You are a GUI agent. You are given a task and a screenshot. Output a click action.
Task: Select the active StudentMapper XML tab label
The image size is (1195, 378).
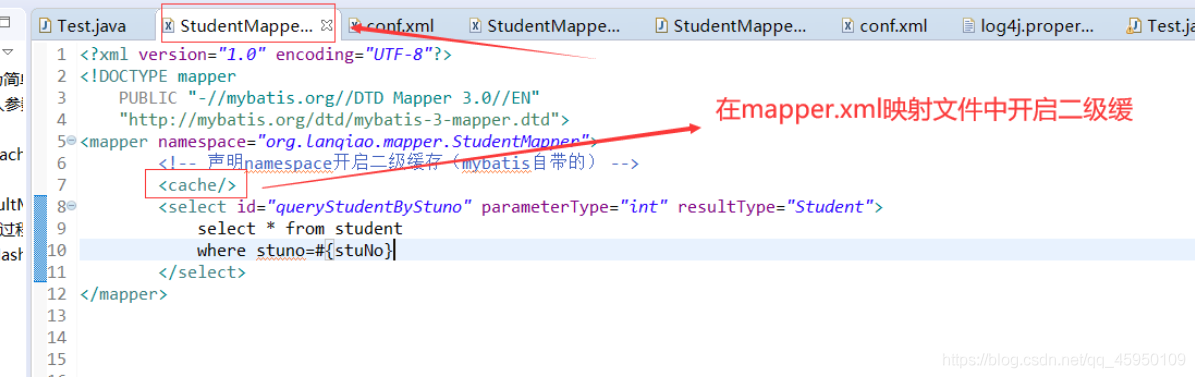246,25
